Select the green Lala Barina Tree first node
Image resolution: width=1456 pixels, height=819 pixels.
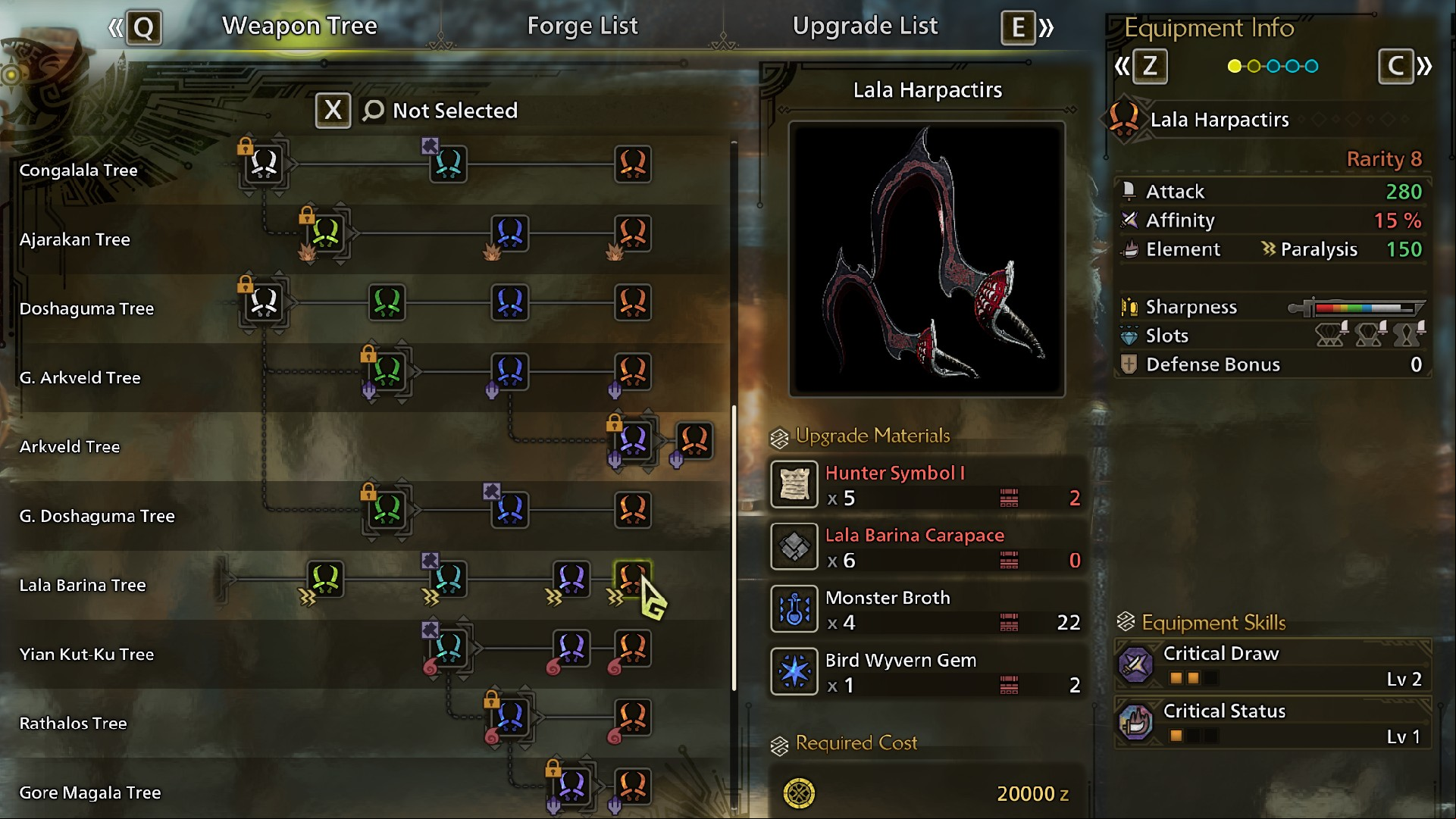coord(326,579)
